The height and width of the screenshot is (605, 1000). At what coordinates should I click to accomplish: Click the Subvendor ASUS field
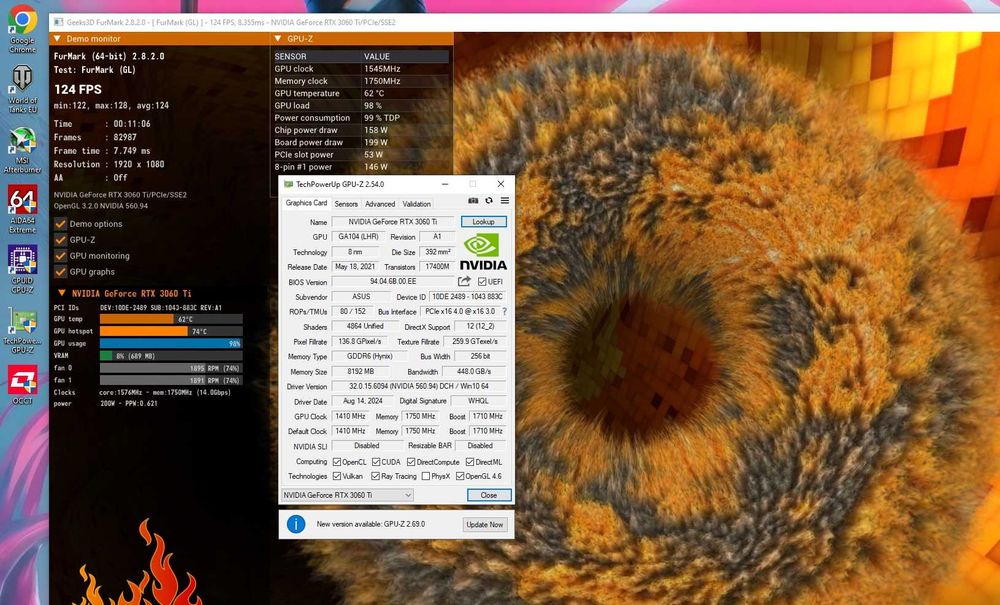pyautogui.click(x=361, y=296)
